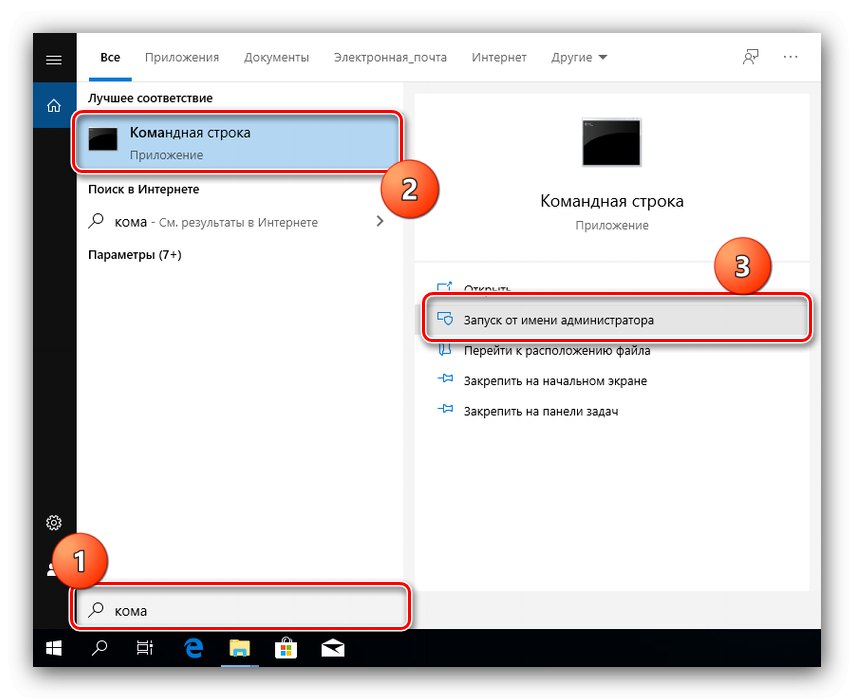This screenshot has height=700, width=854.
Task: Click the shield icon for run as administrator
Action: click(446, 319)
